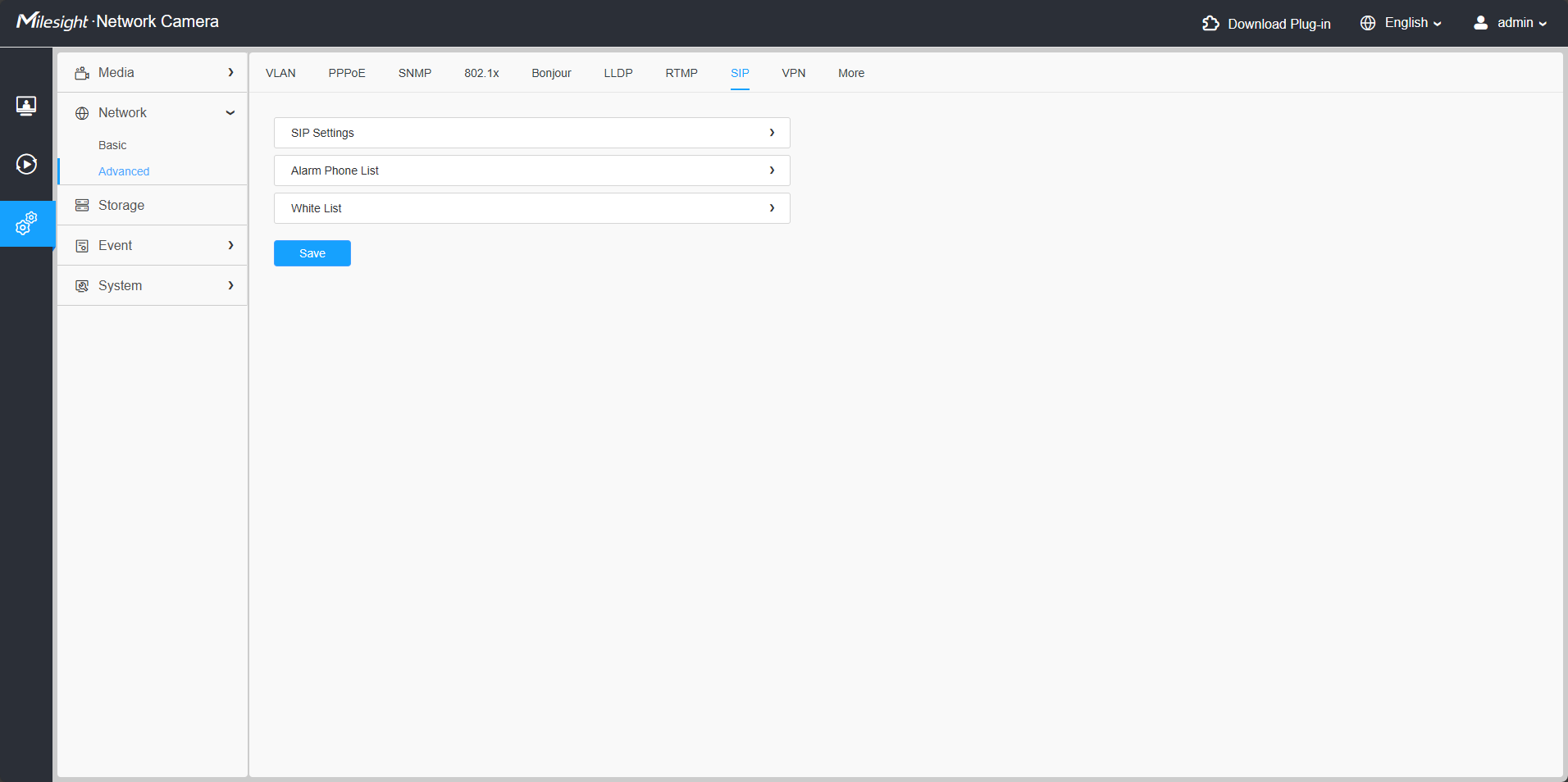Click the Media camera icon
1568x782 pixels.
coord(82,73)
